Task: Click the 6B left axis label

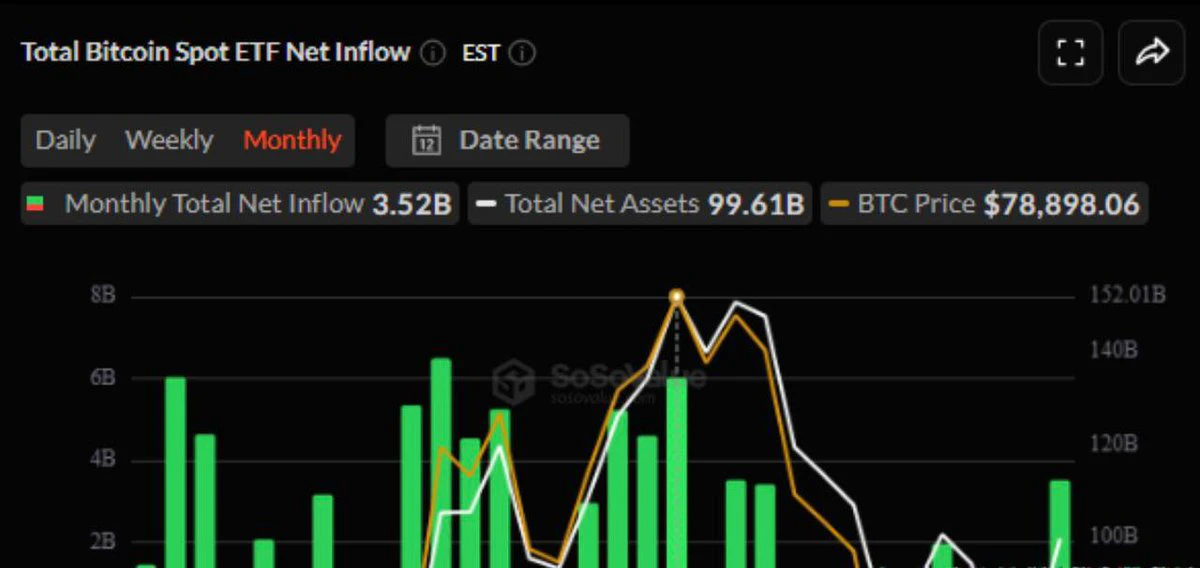Action: click(103, 378)
